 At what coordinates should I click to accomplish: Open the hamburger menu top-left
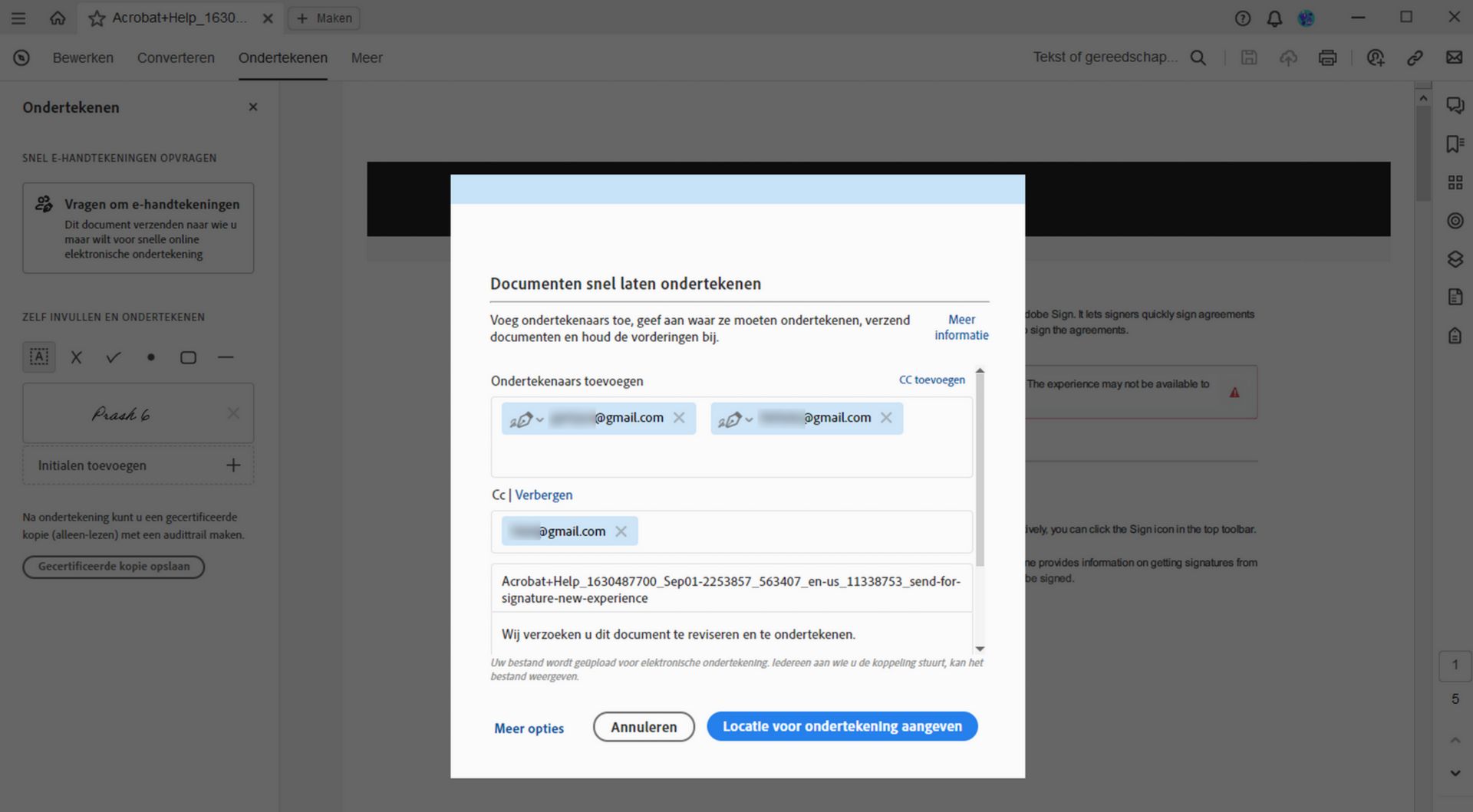tap(18, 18)
